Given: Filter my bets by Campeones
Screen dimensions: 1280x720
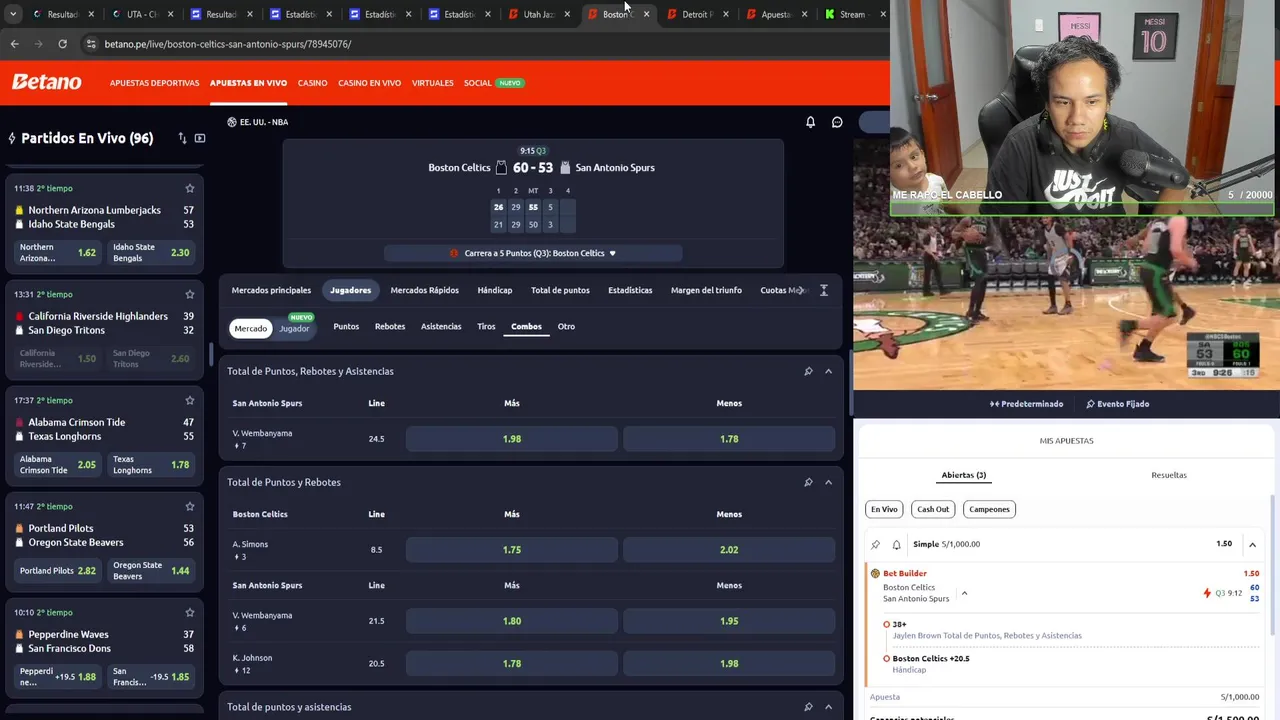Looking at the screenshot, I should coord(989,509).
